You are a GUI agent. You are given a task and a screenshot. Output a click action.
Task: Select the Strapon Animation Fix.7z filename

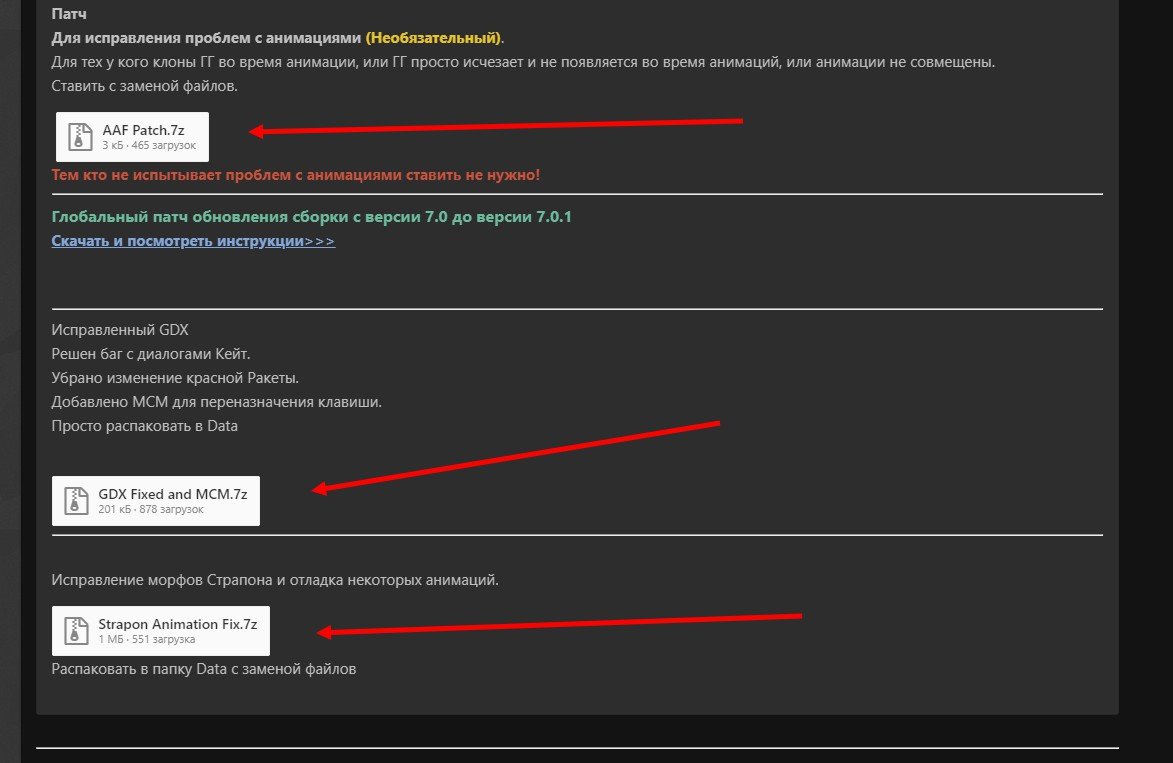[177, 624]
